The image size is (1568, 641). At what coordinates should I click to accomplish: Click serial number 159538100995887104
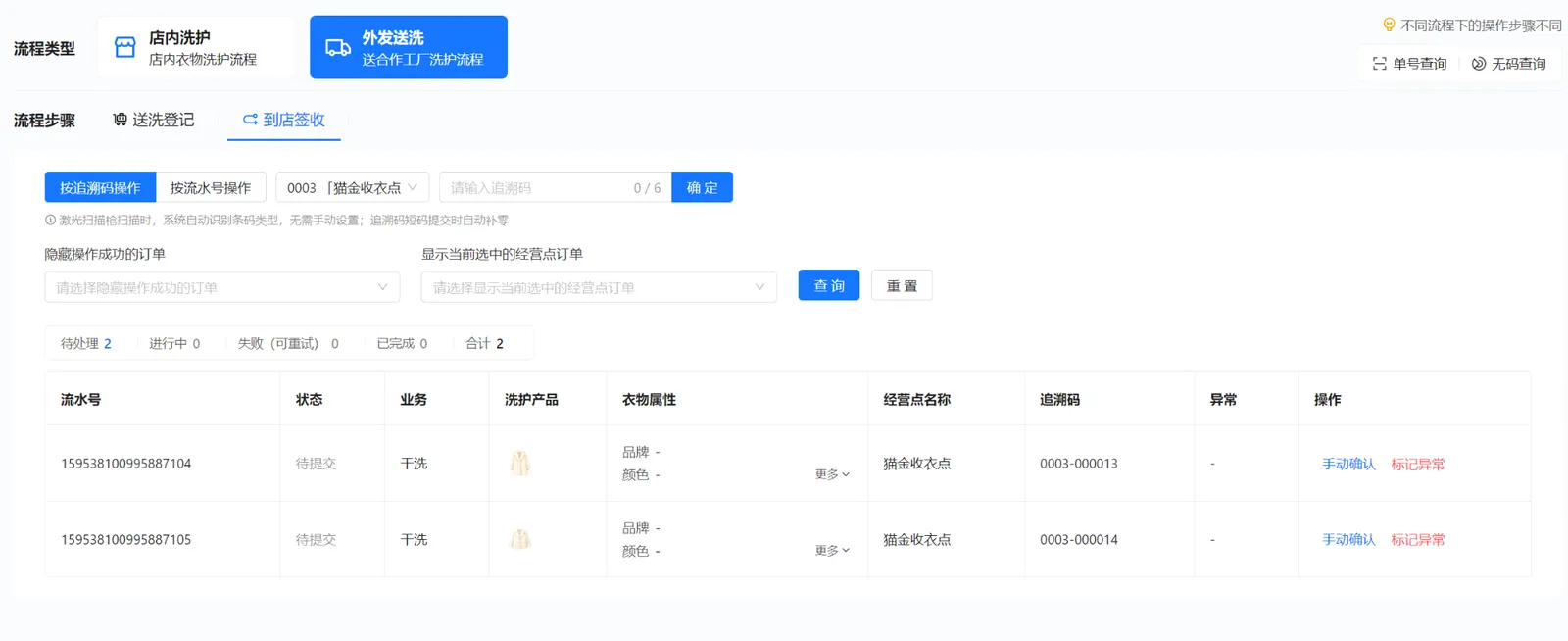(126, 464)
